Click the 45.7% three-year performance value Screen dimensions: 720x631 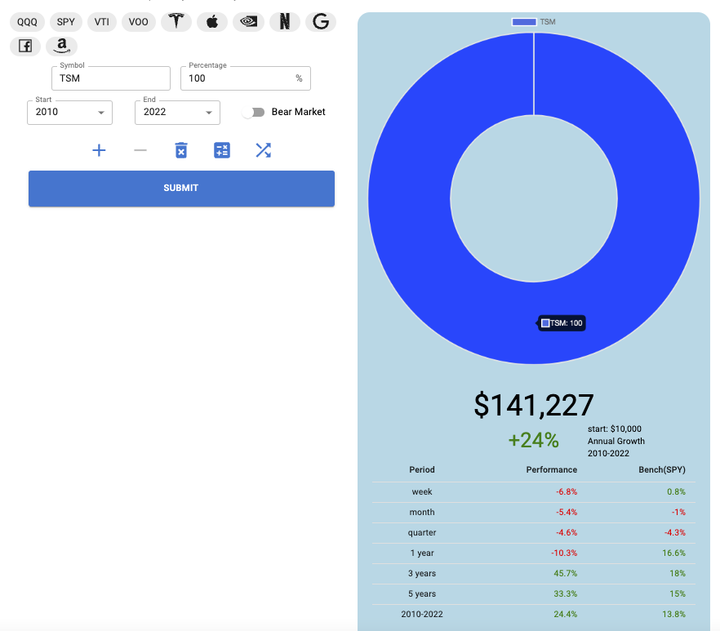565,573
